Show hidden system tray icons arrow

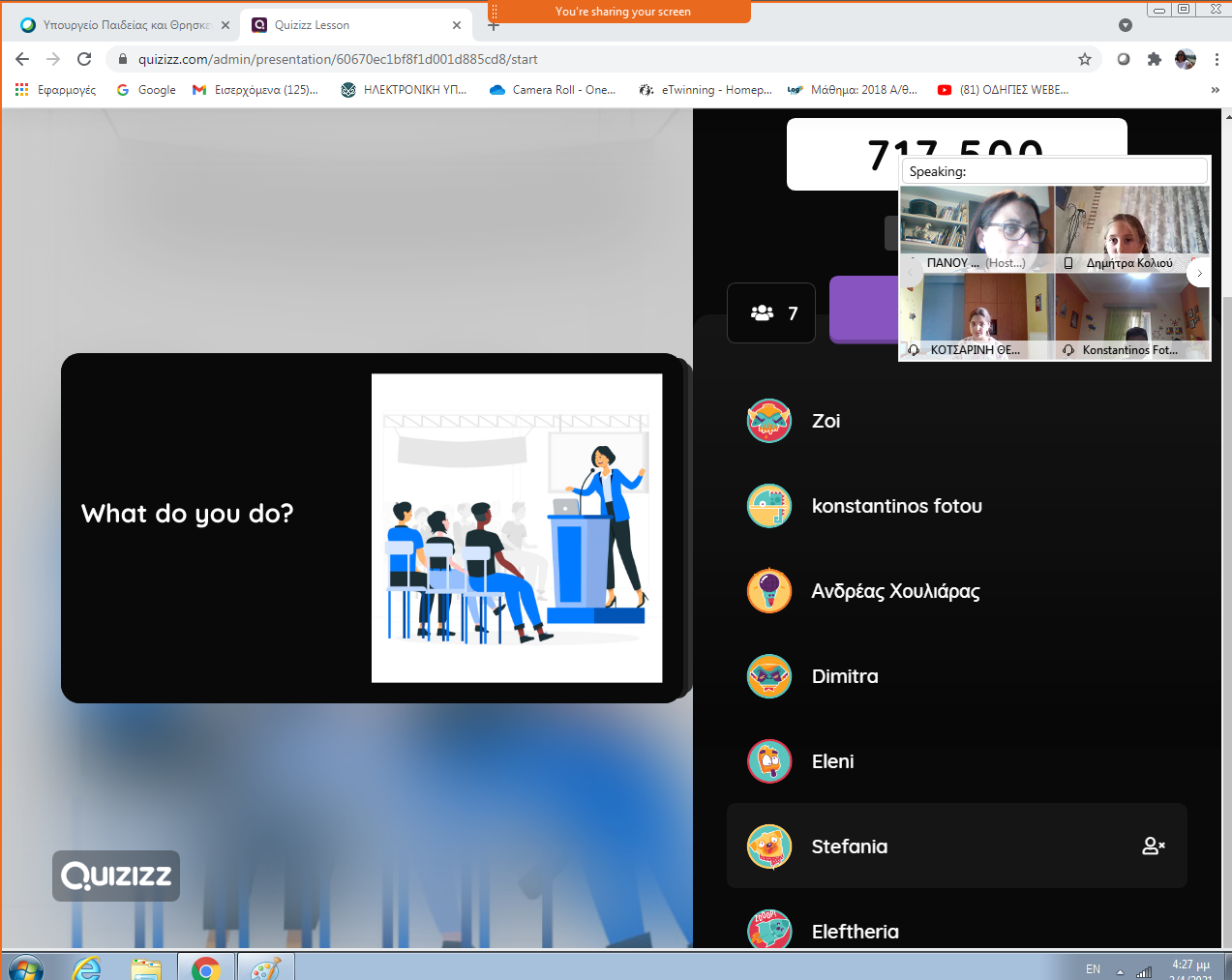pos(1120,970)
